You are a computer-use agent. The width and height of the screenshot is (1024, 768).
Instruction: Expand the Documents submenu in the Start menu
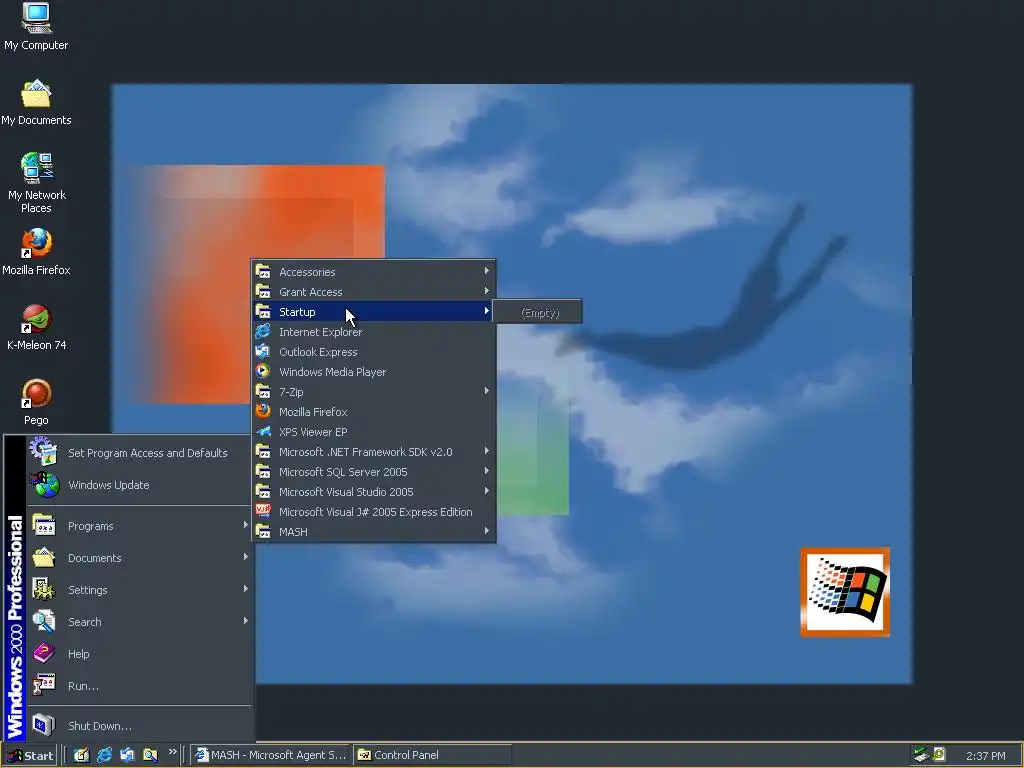[138, 558]
